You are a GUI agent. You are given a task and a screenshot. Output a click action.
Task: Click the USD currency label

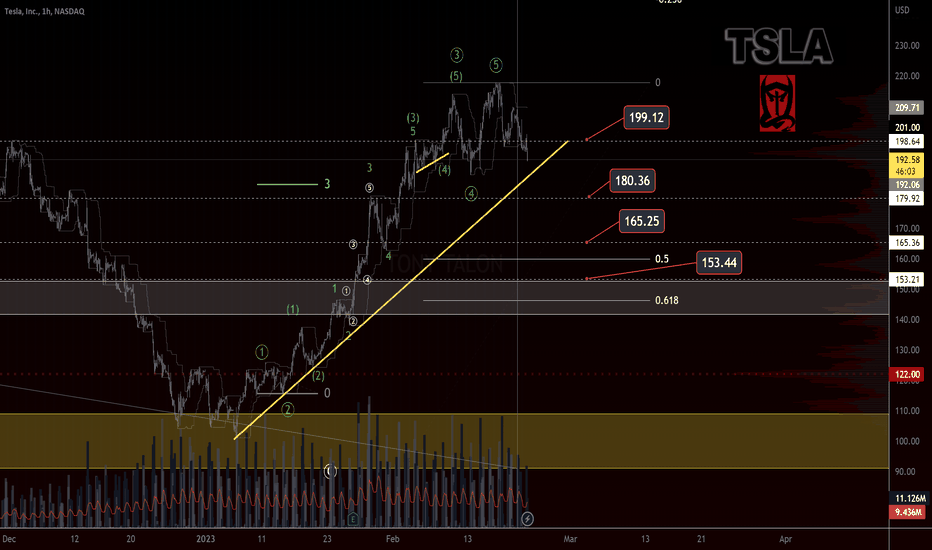click(x=902, y=10)
